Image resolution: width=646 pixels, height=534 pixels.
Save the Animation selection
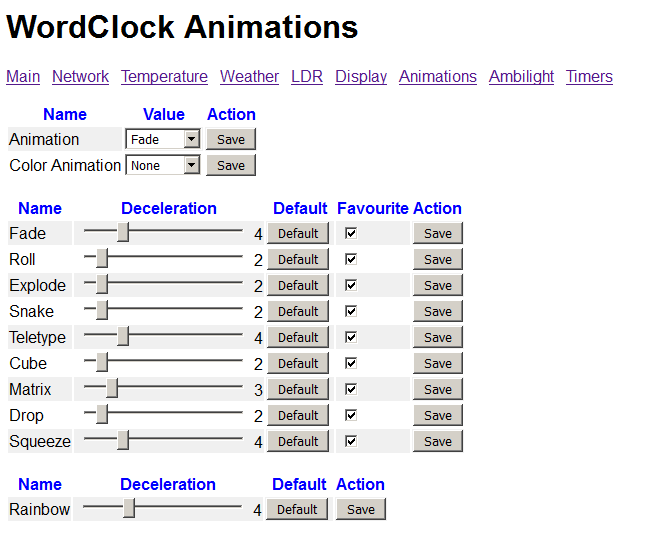[231, 139]
